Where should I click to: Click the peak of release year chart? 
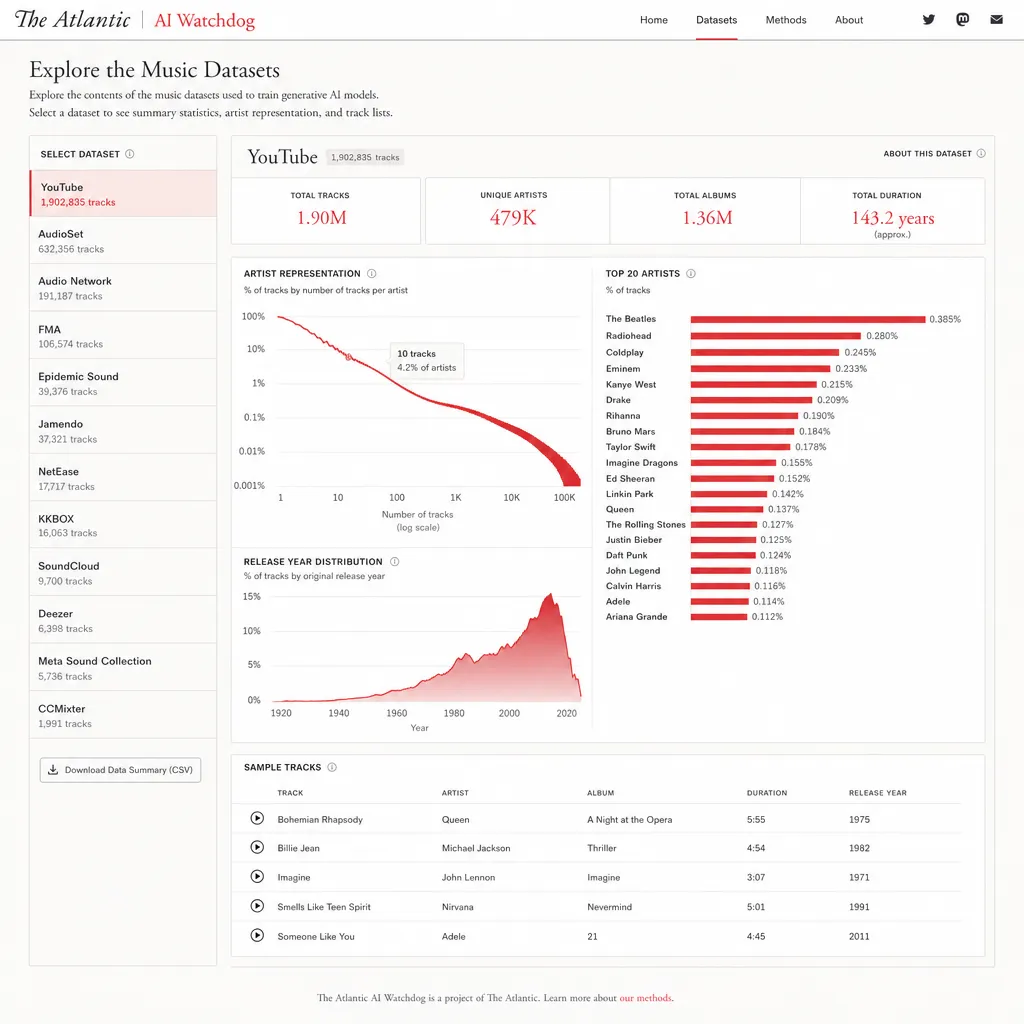pyautogui.click(x=551, y=595)
